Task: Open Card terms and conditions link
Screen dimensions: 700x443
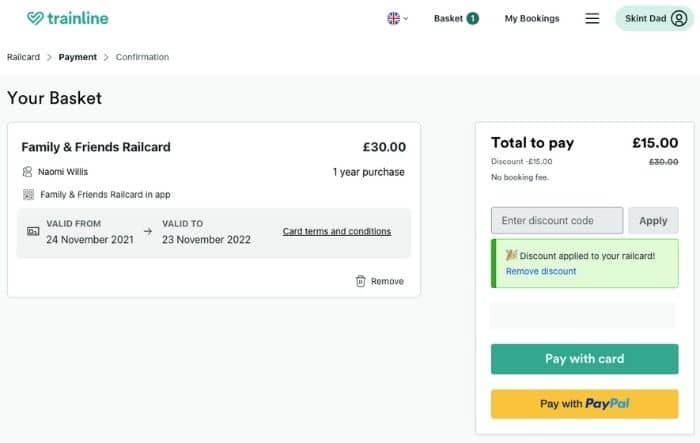Action: [337, 231]
